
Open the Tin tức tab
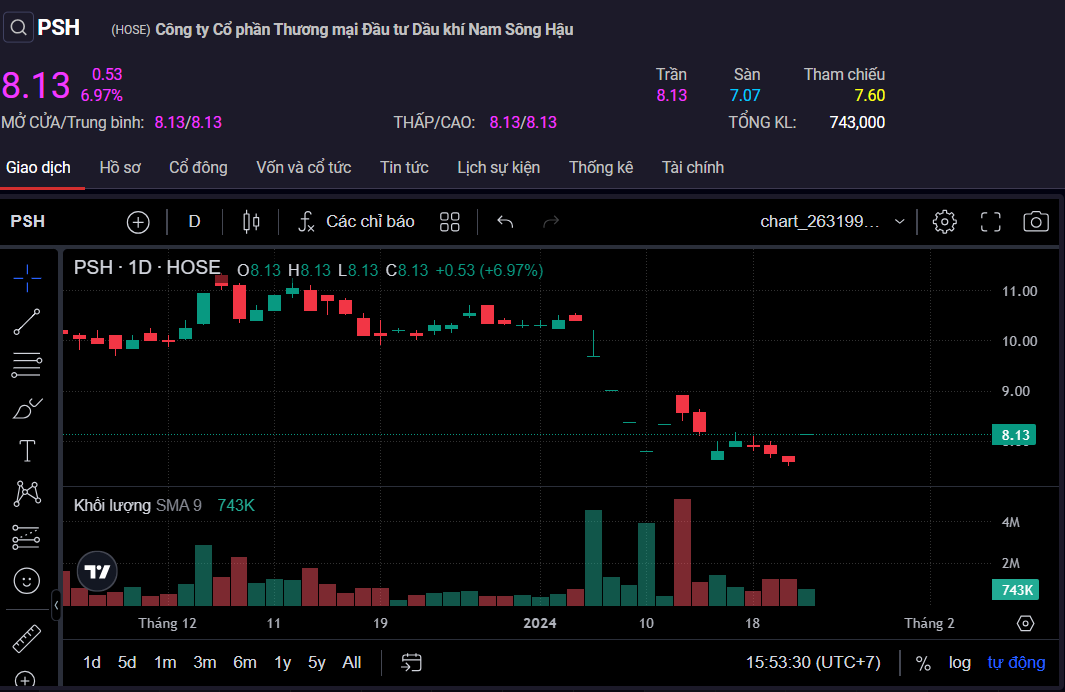click(x=404, y=168)
